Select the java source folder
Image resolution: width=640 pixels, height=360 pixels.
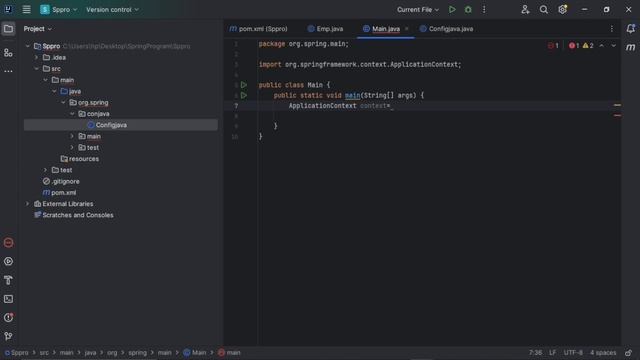pos(71,91)
